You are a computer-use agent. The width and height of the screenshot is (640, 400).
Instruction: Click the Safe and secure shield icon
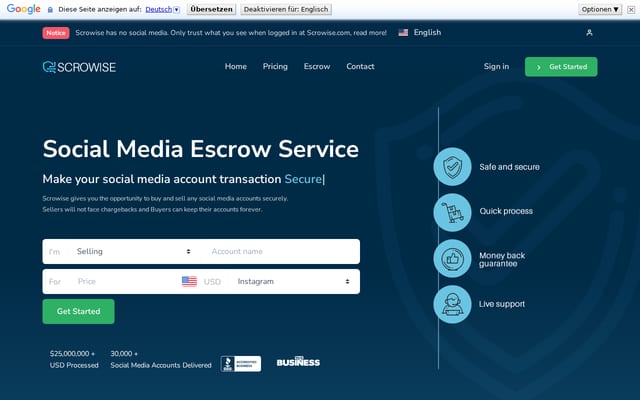[452, 167]
